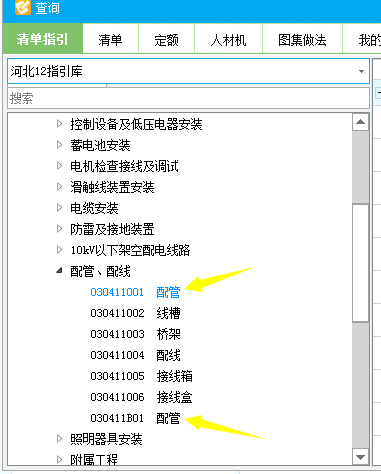Select the 控制设备及低压电器安装 category
381x474 pixels.
[x=136, y=124]
